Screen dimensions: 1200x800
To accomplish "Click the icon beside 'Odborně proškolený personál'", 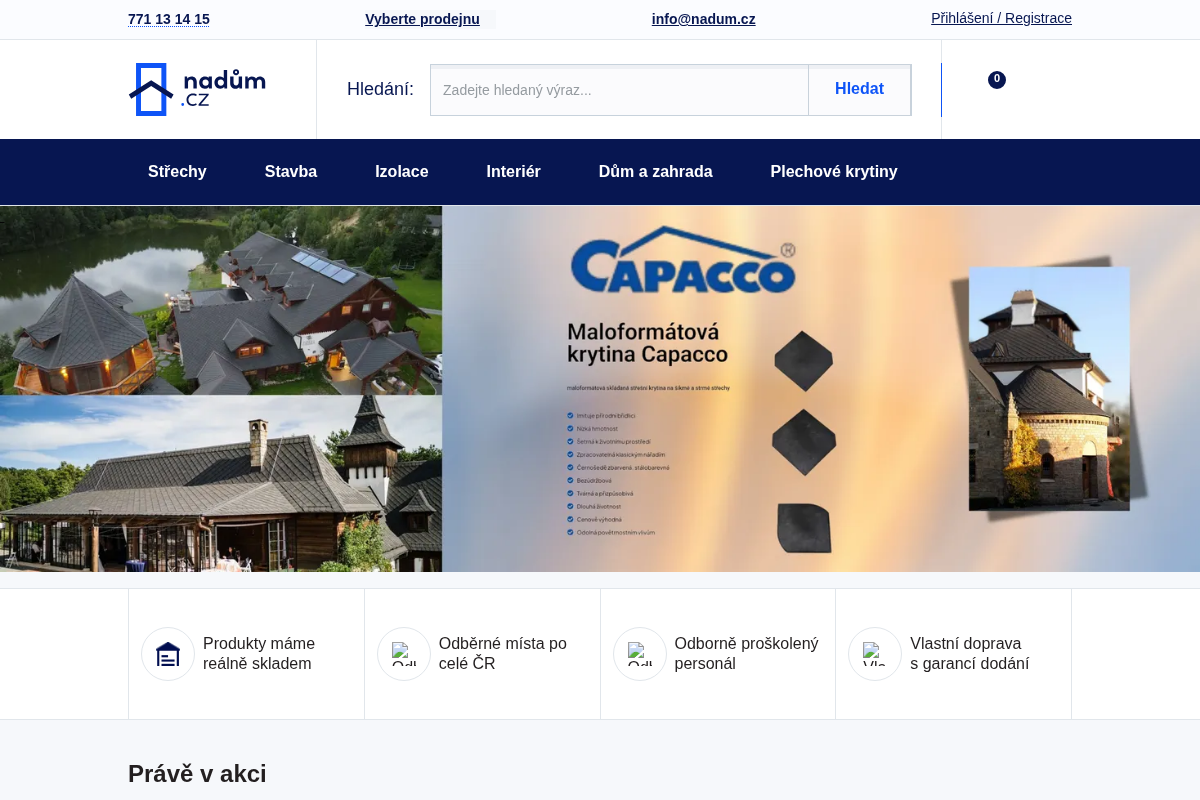I will click(640, 654).
